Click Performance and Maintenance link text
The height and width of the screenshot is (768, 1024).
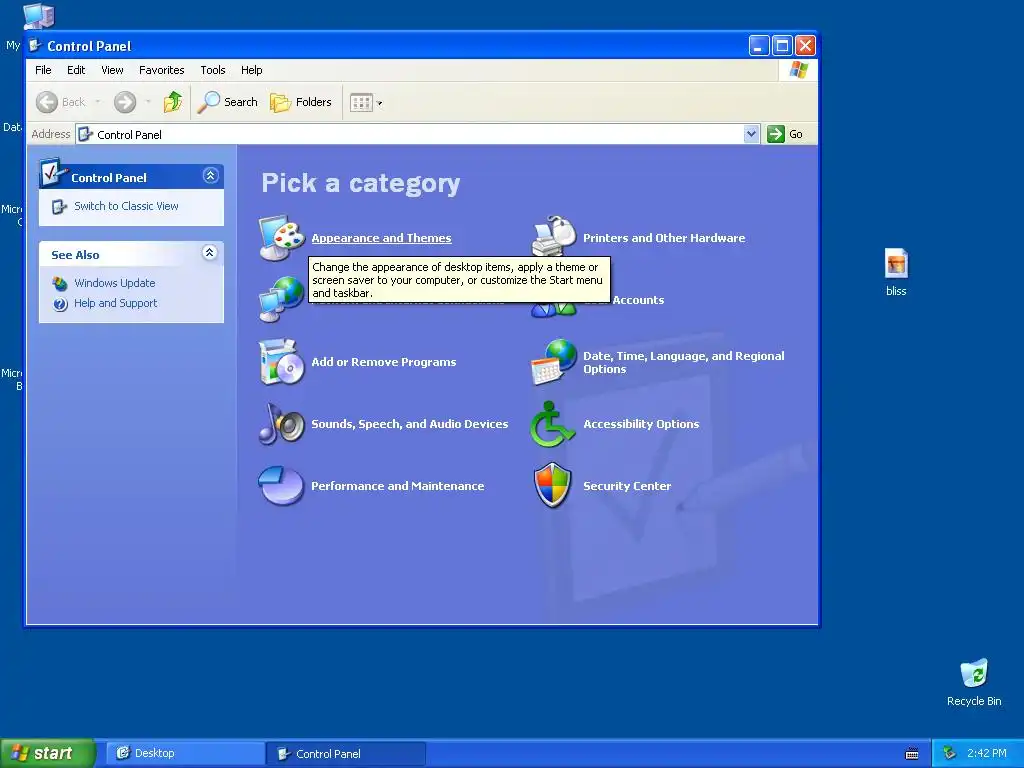click(398, 486)
